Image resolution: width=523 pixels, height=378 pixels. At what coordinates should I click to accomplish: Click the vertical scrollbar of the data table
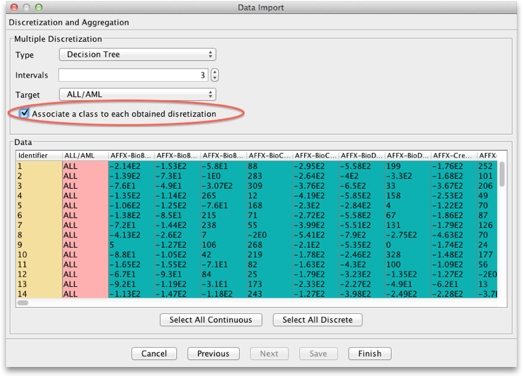coord(502,174)
